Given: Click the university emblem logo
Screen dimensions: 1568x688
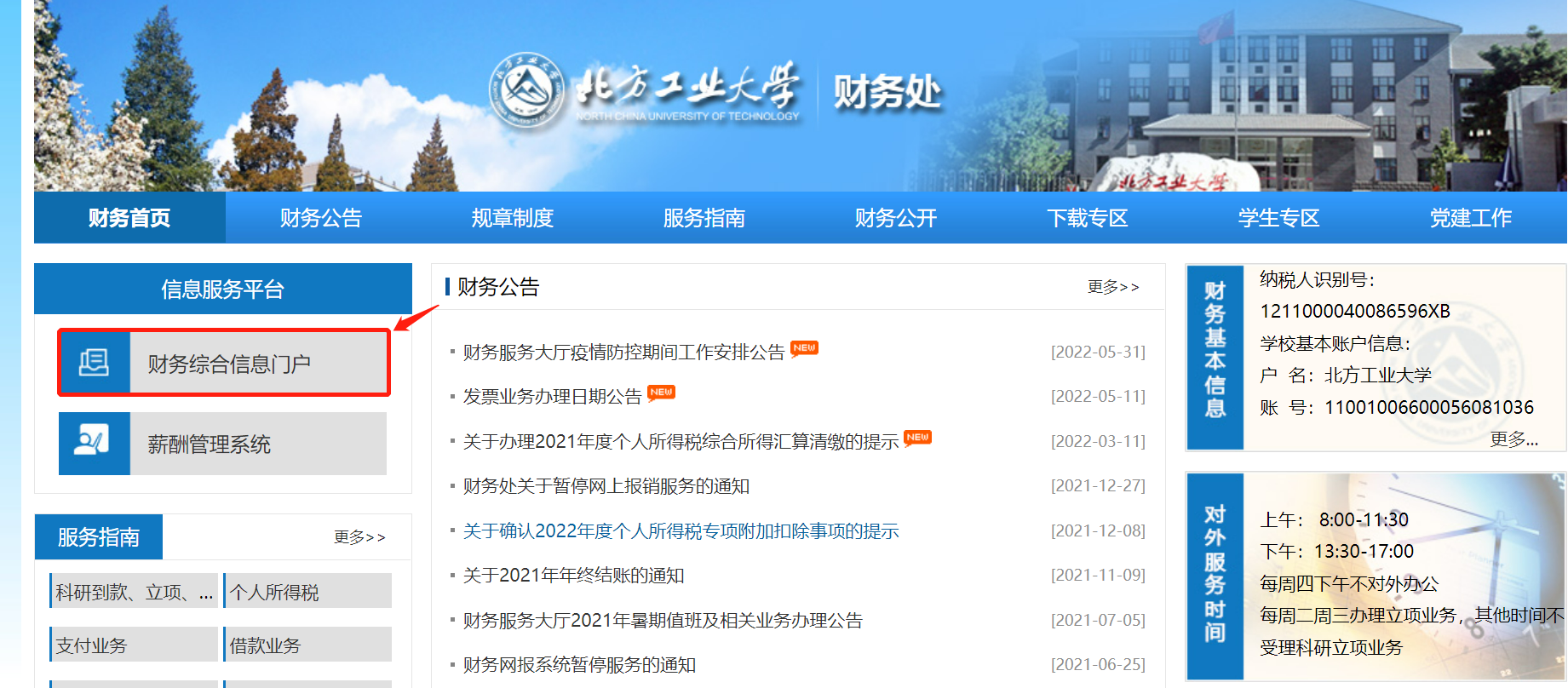Looking at the screenshot, I should pyautogui.click(x=526, y=89).
